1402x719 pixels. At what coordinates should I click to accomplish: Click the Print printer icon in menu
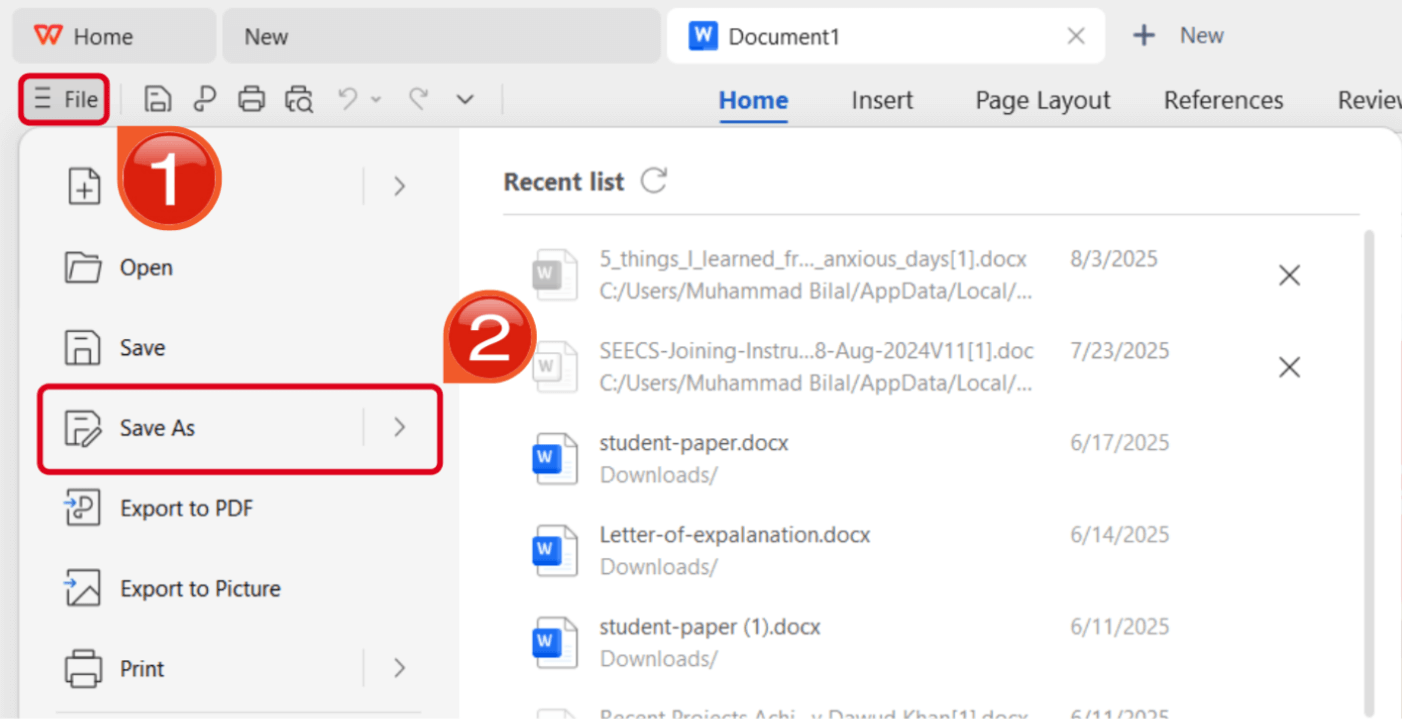click(x=83, y=668)
